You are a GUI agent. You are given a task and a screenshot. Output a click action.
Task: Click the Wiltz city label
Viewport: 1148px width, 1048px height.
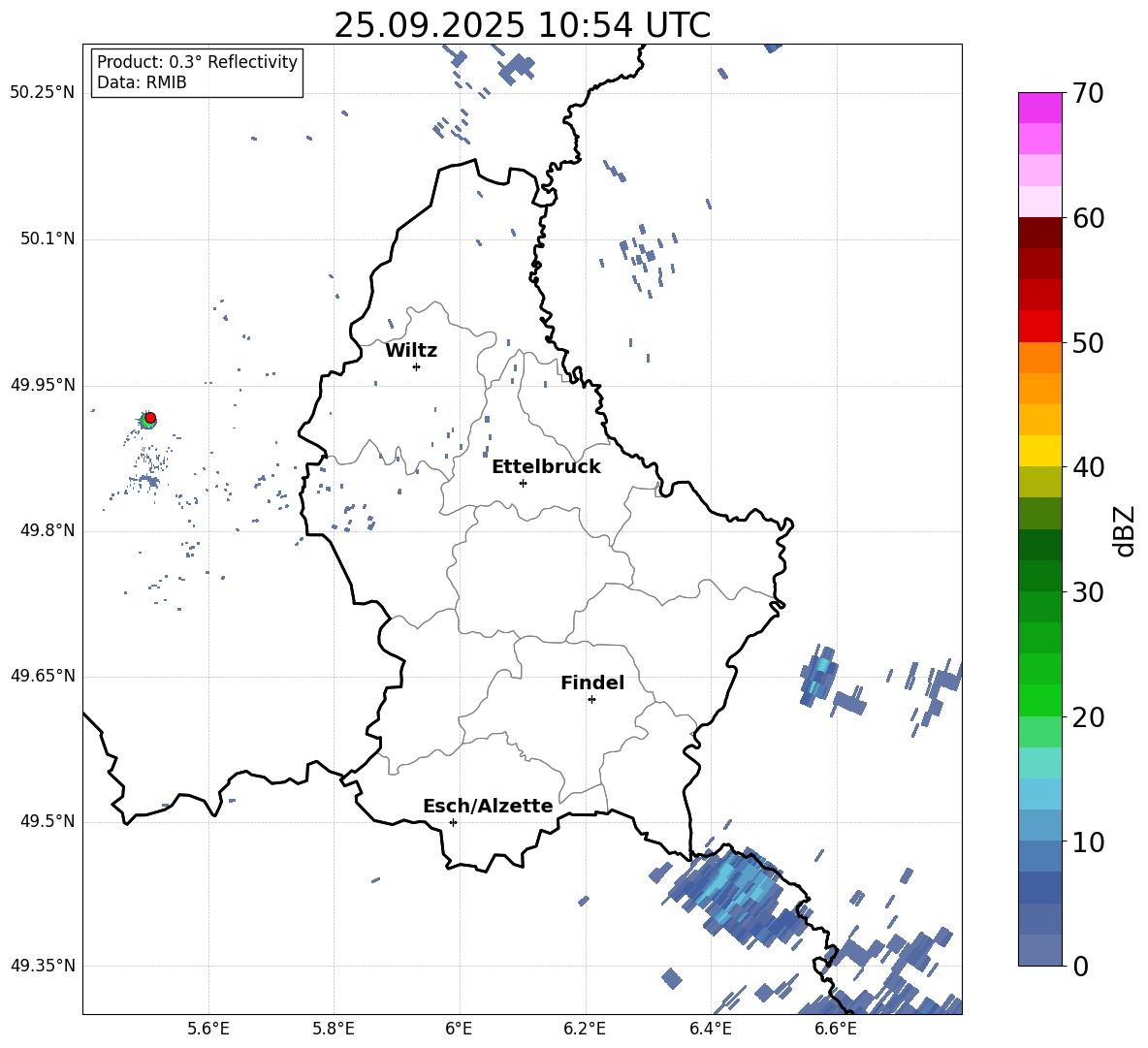click(x=411, y=351)
